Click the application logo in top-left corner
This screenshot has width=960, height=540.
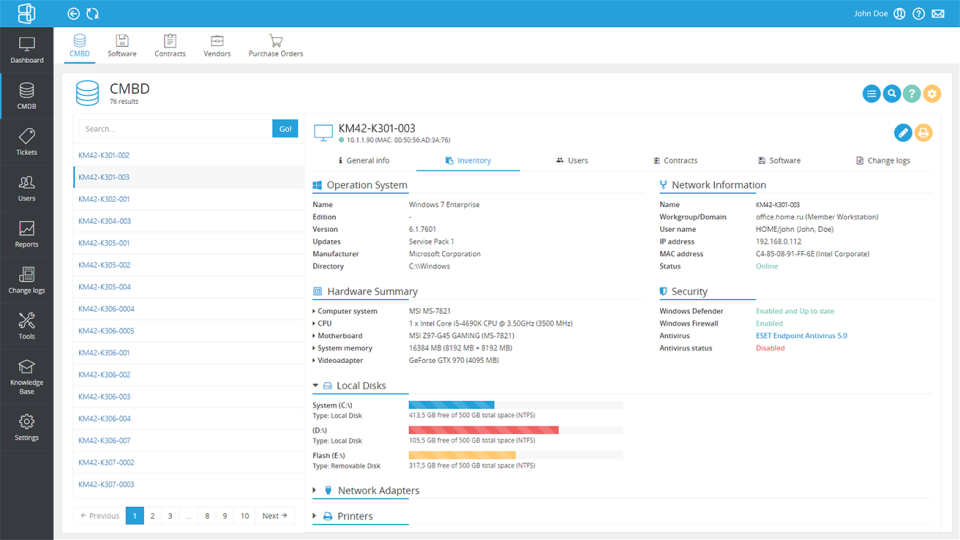coord(26,13)
